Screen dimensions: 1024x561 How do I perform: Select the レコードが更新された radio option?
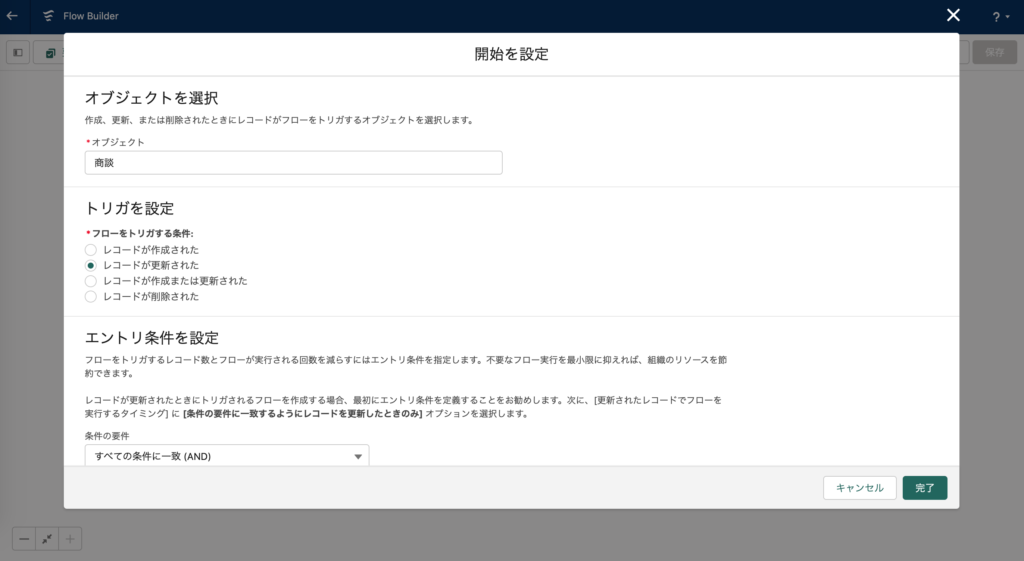(x=91, y=265)
